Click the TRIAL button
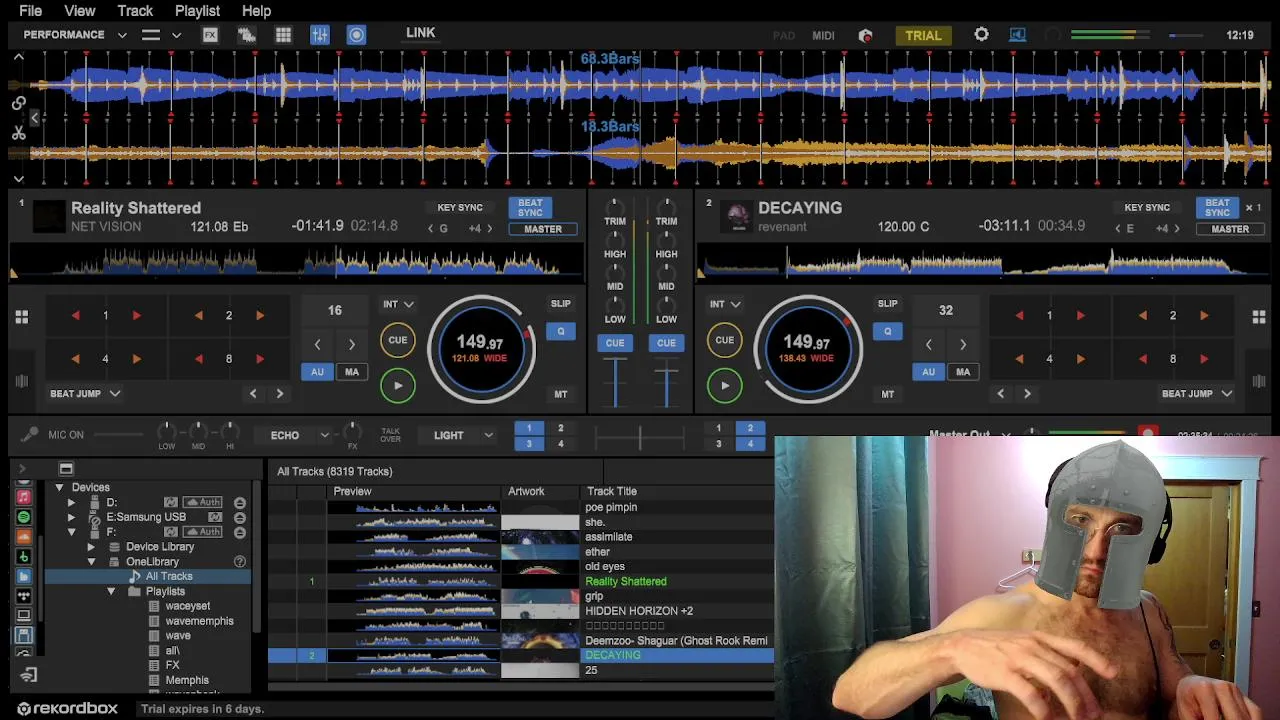 923,35
